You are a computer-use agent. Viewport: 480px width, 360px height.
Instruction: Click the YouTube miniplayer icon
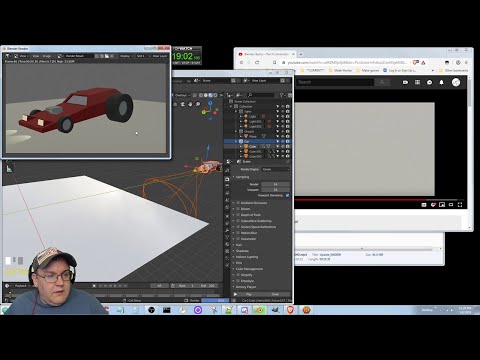tap(442, 205)
